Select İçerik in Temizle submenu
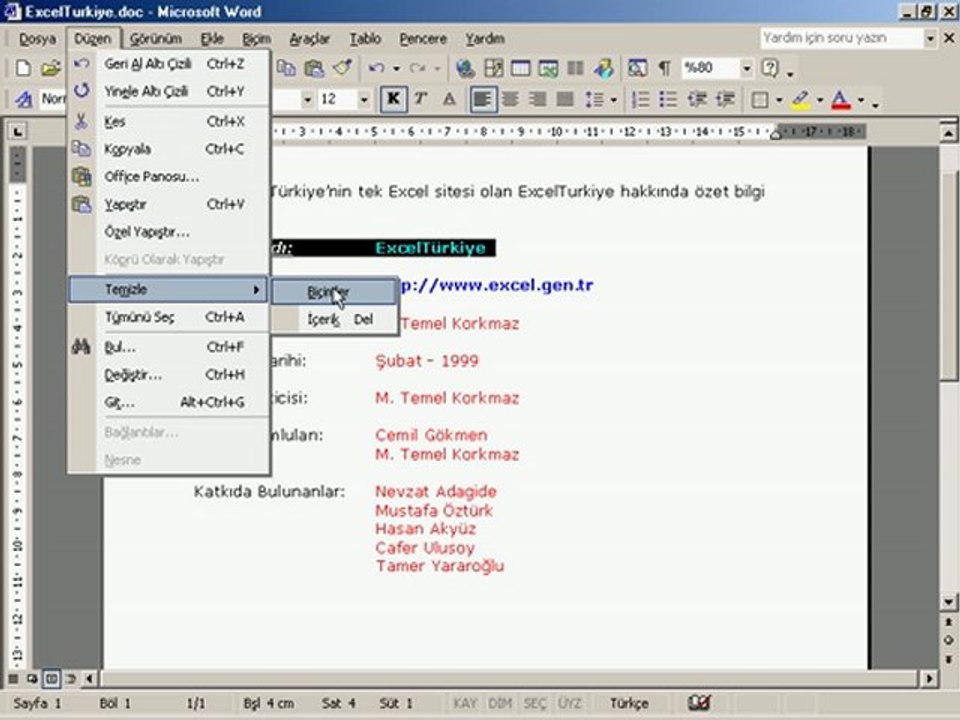 pyautogui.click(x=334, y=319)
